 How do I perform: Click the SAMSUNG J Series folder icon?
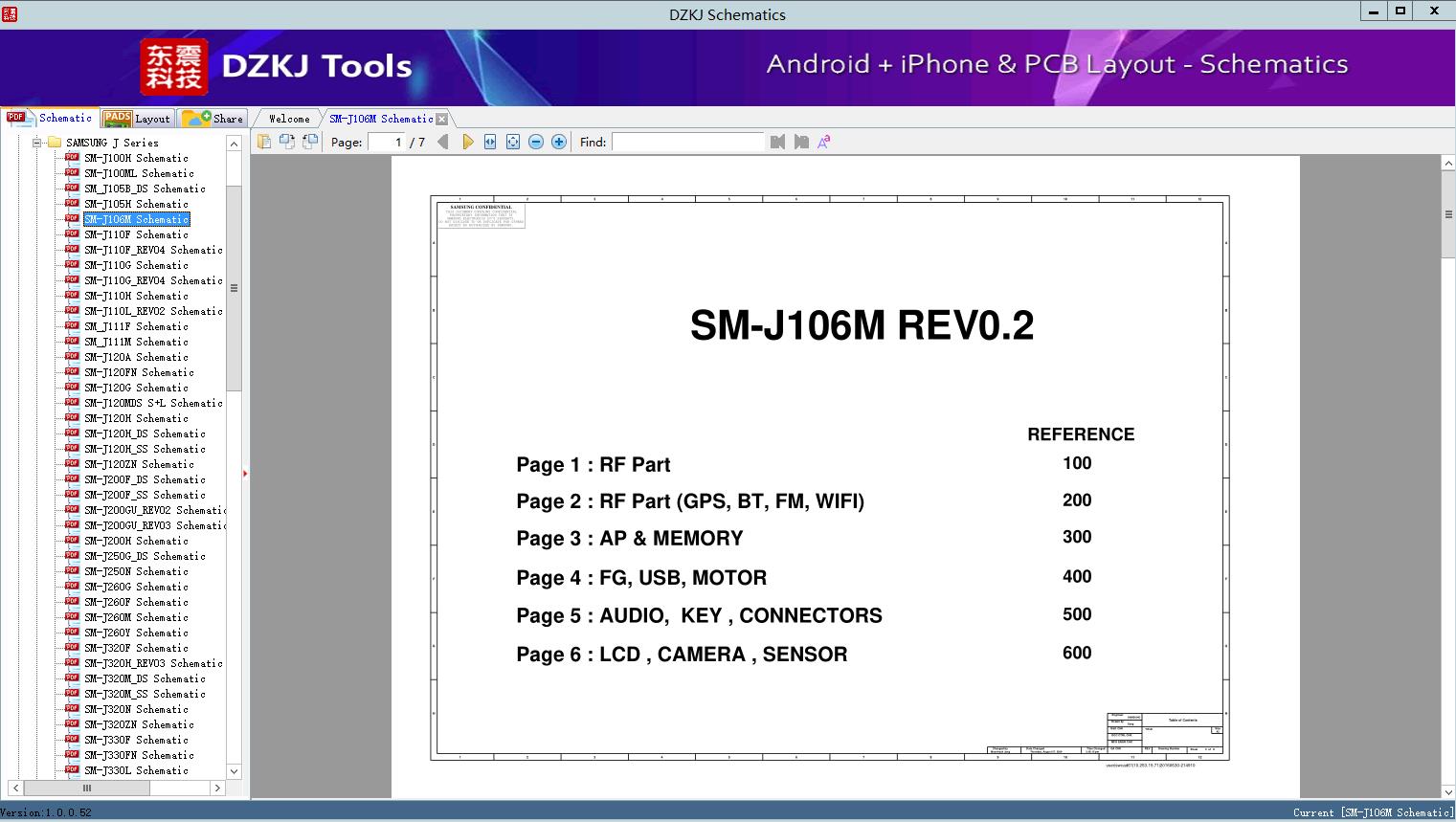(x=55, y=143)
